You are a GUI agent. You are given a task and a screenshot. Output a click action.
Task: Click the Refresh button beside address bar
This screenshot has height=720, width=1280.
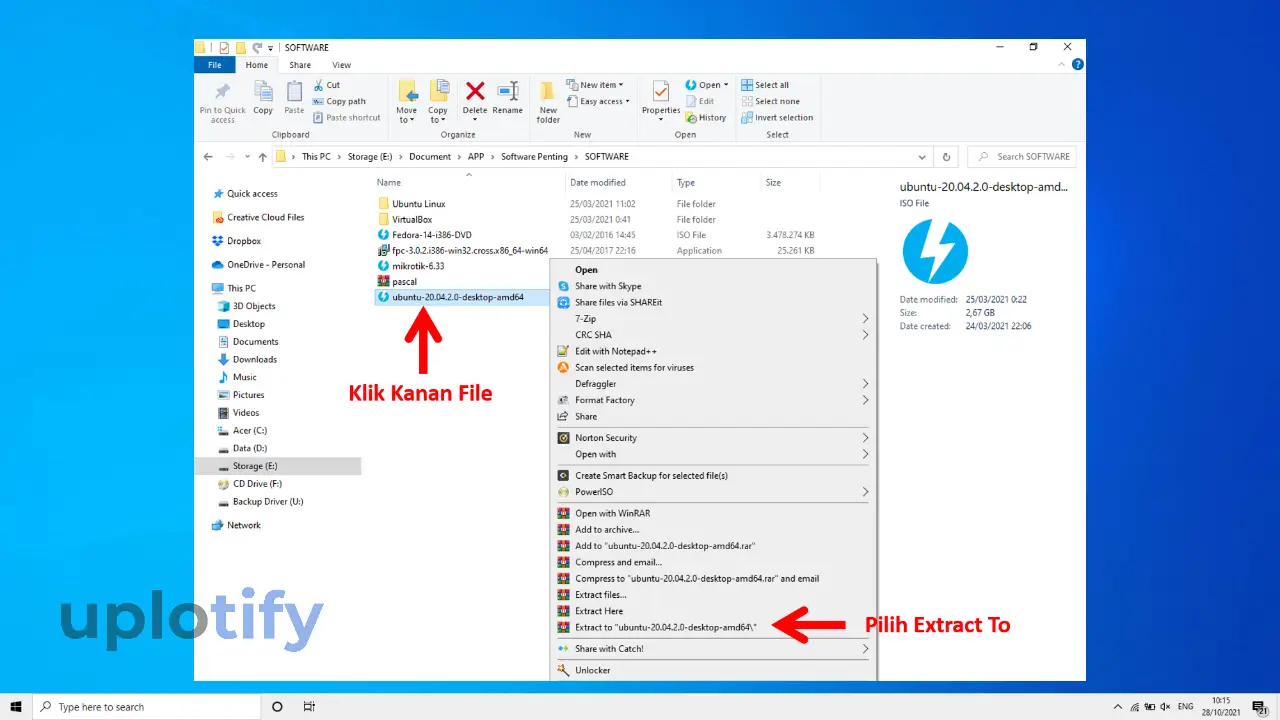(946, 157)
